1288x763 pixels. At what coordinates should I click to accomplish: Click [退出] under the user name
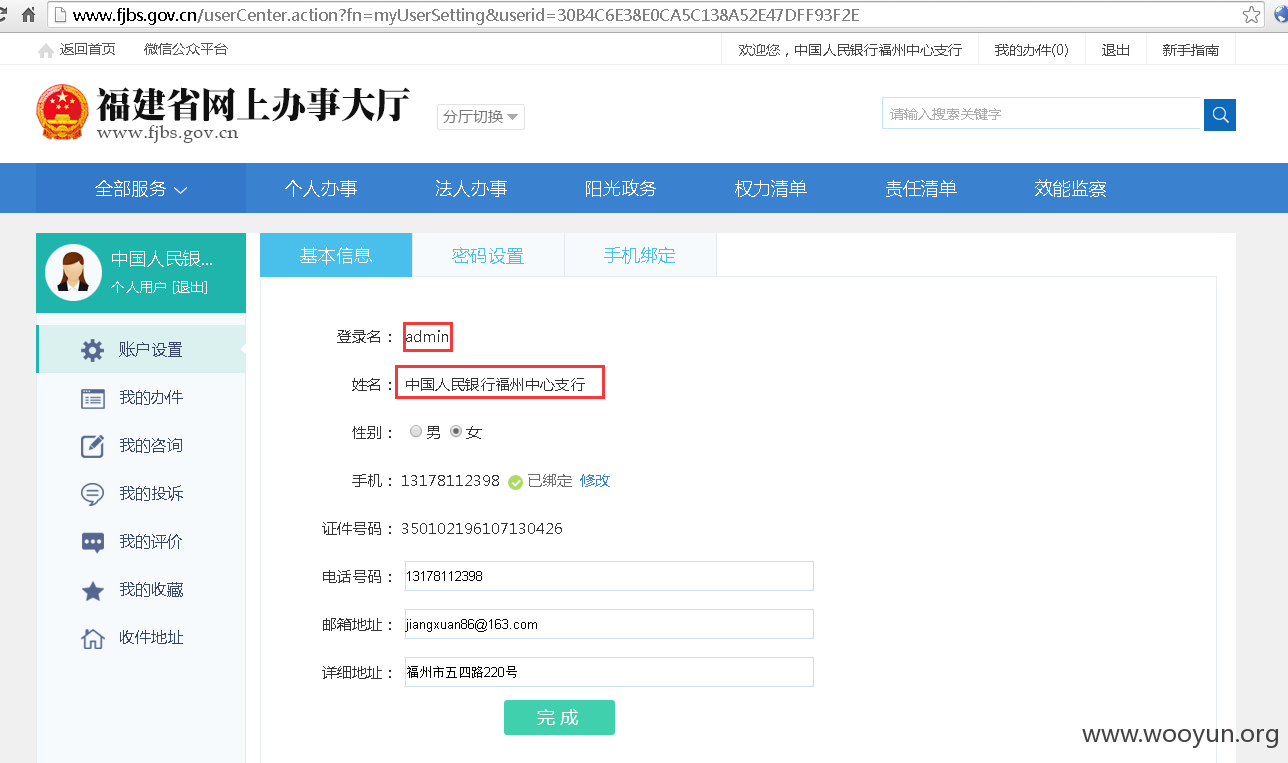point(190,288)
